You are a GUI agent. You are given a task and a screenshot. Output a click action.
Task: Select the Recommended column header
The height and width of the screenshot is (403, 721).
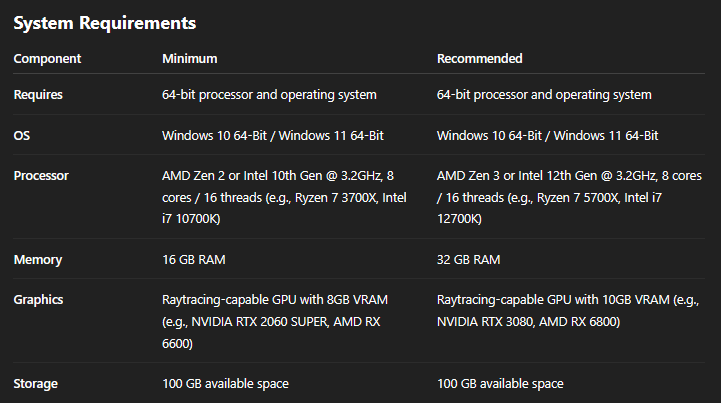coord(480,59)
